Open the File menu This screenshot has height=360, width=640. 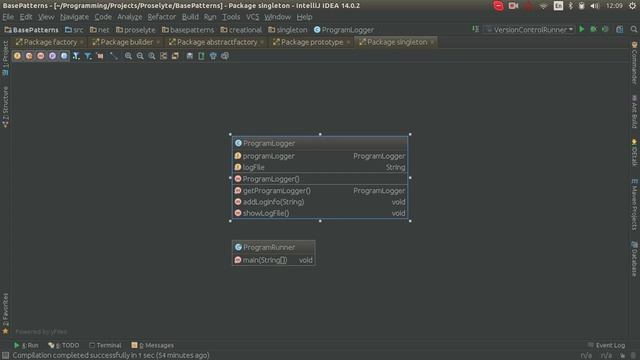[8, 17]
